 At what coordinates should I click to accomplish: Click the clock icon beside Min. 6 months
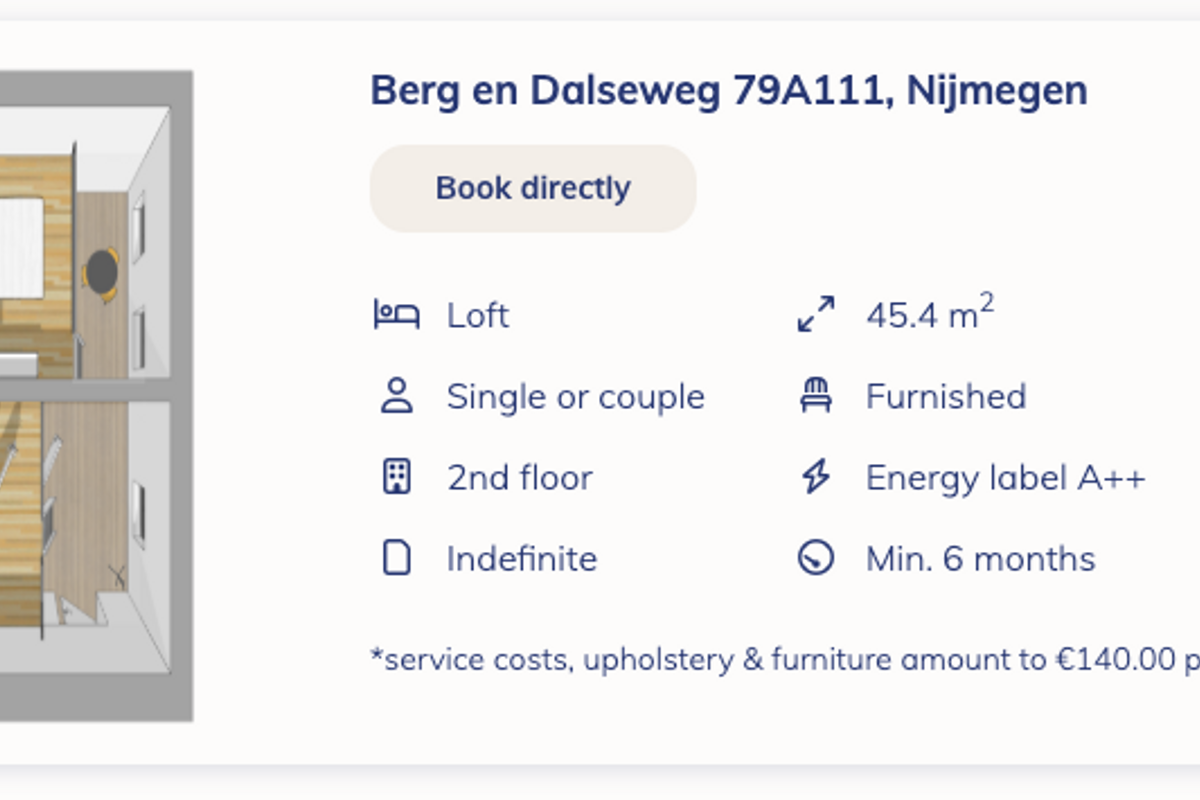click(816, 558)
